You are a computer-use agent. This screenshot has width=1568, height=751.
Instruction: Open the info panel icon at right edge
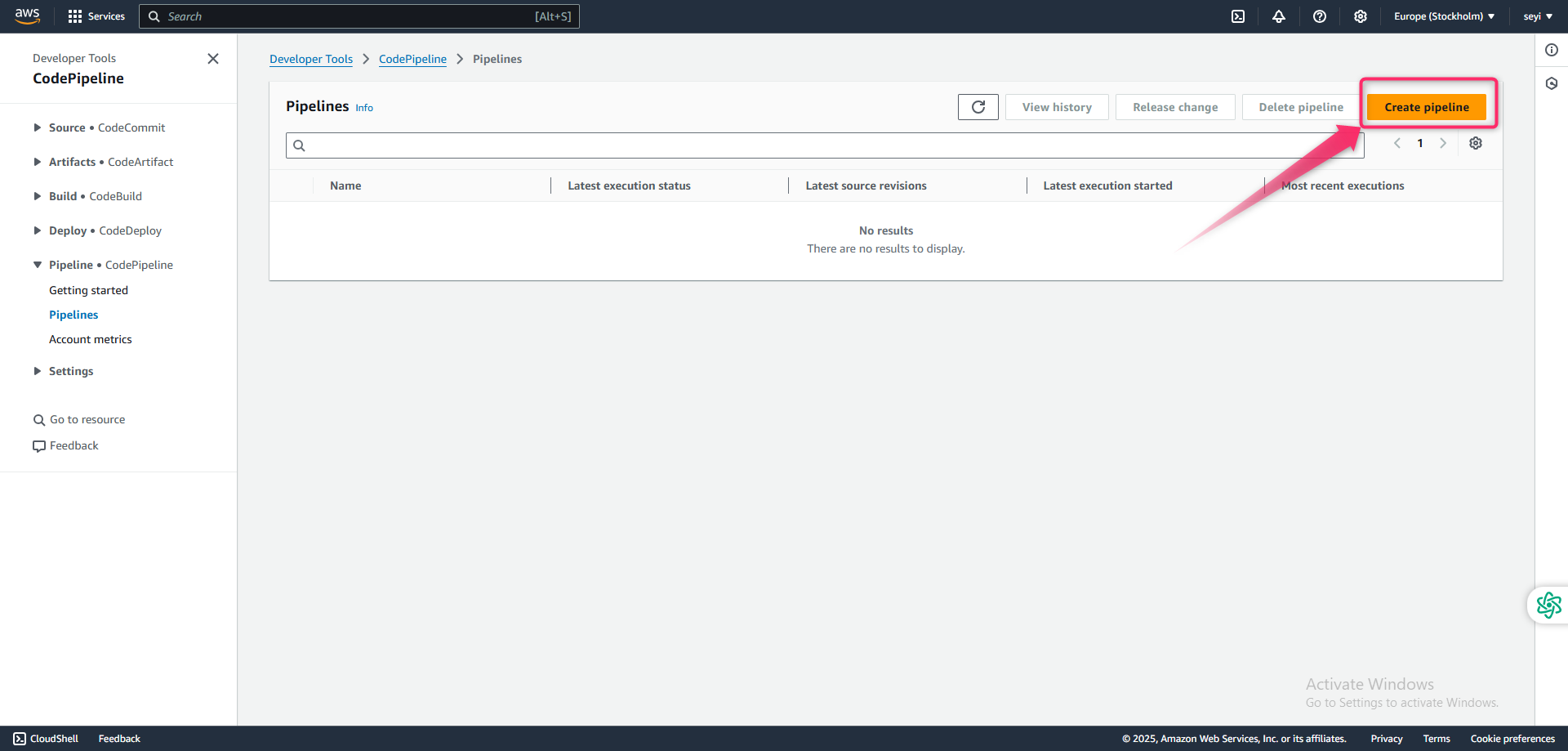click(x=1552, y=50)
